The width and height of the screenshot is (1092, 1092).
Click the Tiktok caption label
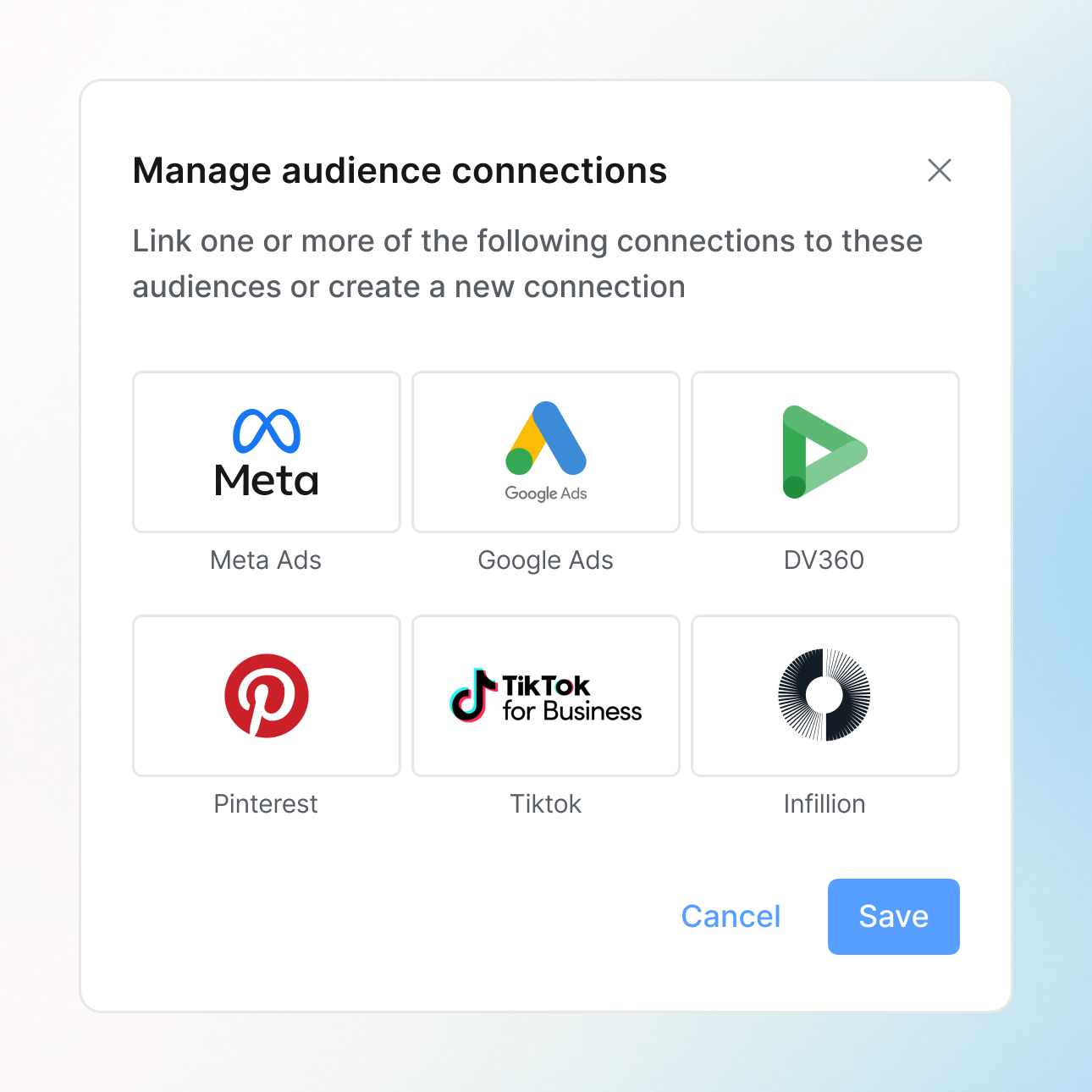pyautogui.click(x=546, y=804)
